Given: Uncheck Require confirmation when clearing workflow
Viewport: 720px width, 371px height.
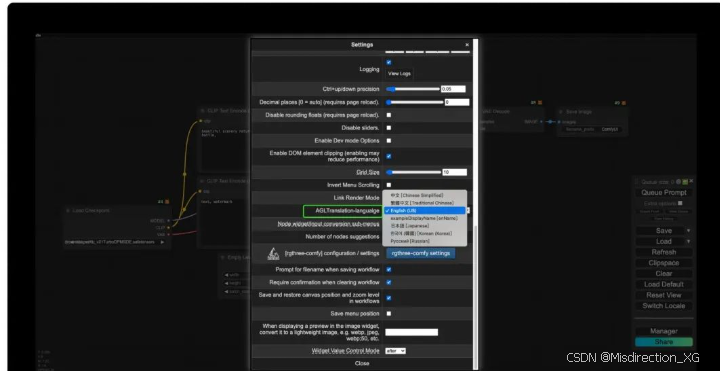Looking at the screenshot, I should point(389,282).
